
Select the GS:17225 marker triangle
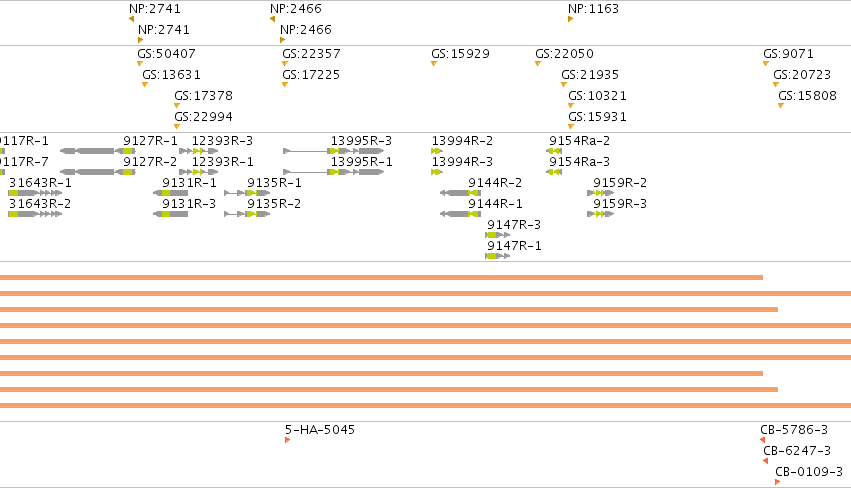285,85
